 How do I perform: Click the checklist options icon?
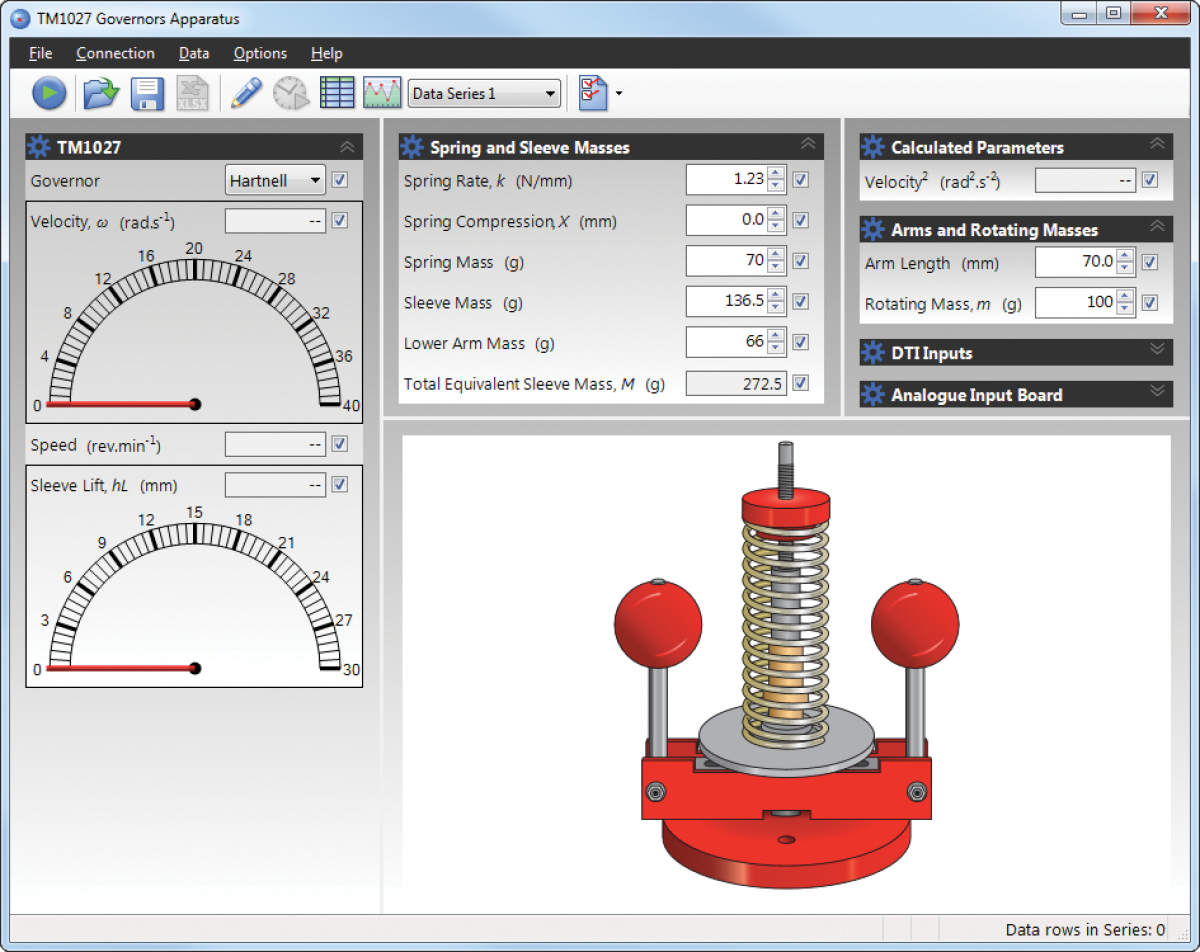594,93
